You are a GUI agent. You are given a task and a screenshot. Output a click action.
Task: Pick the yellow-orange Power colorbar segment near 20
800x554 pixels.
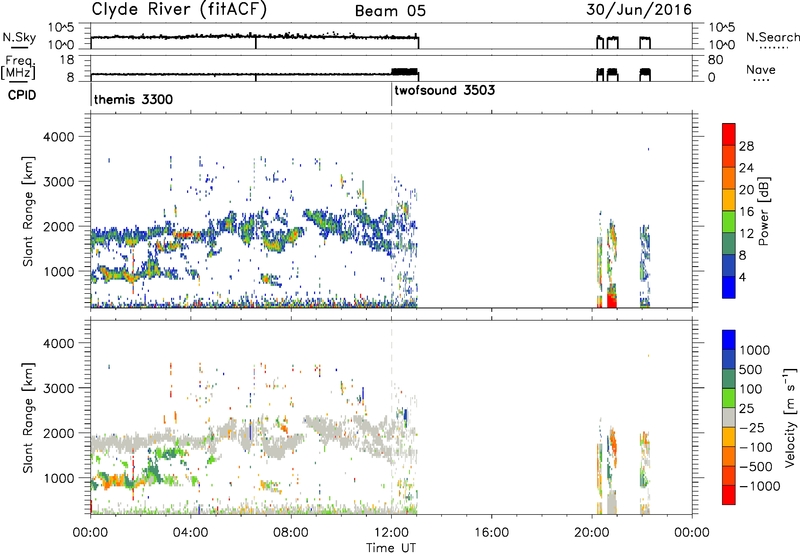[x=729, y=199]
